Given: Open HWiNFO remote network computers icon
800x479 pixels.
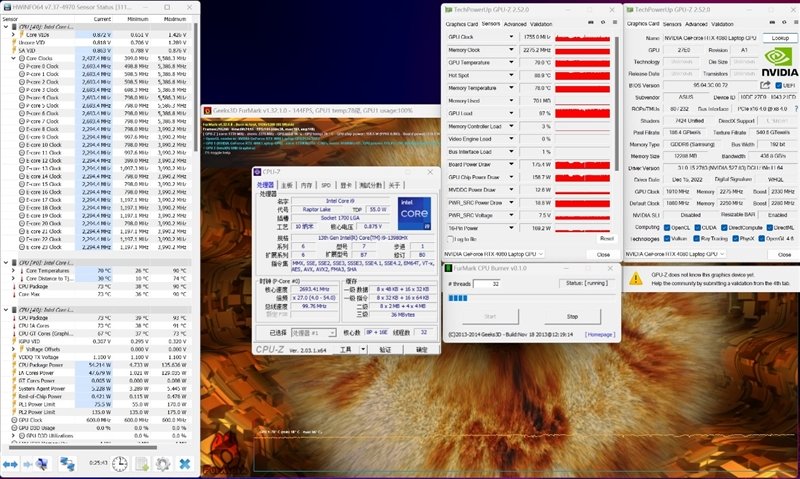Looking at the screenshot, I should click(x=67, y=464).
